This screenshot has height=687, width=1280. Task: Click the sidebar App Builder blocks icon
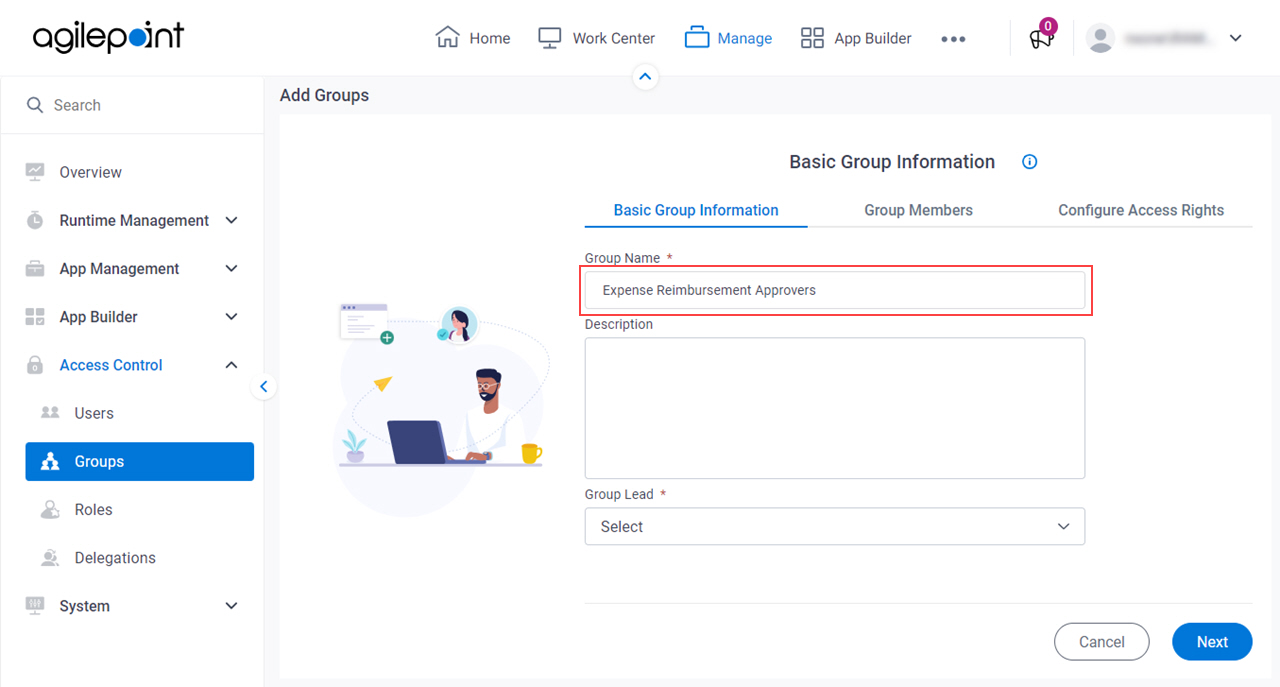[x=35, y=317]
